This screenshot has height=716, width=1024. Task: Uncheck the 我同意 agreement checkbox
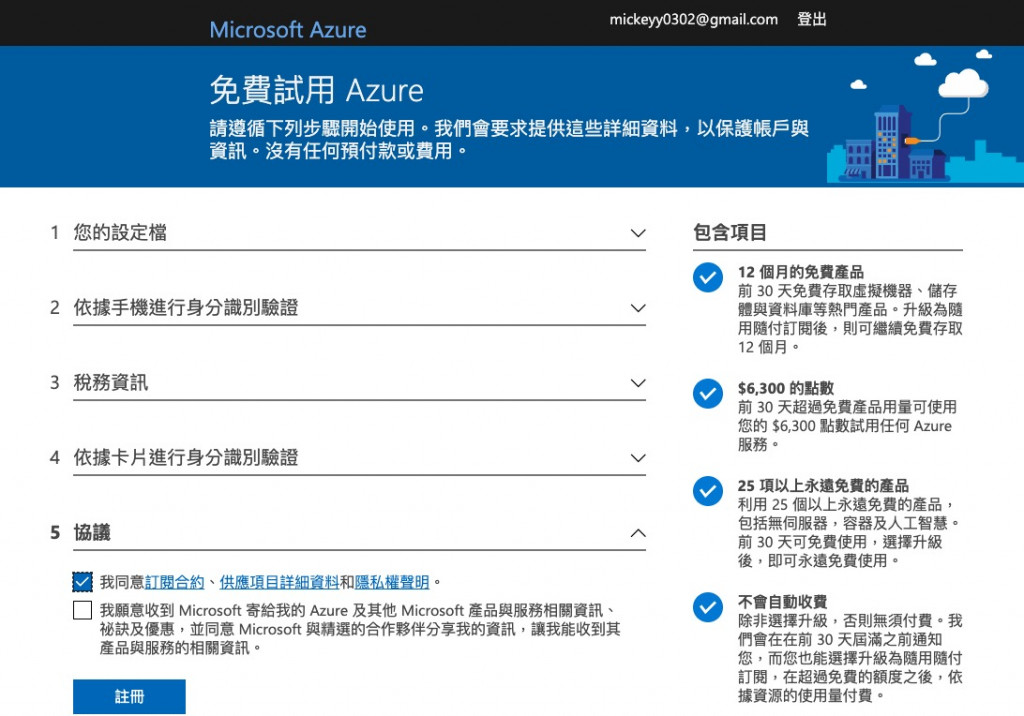click(82, 581)
